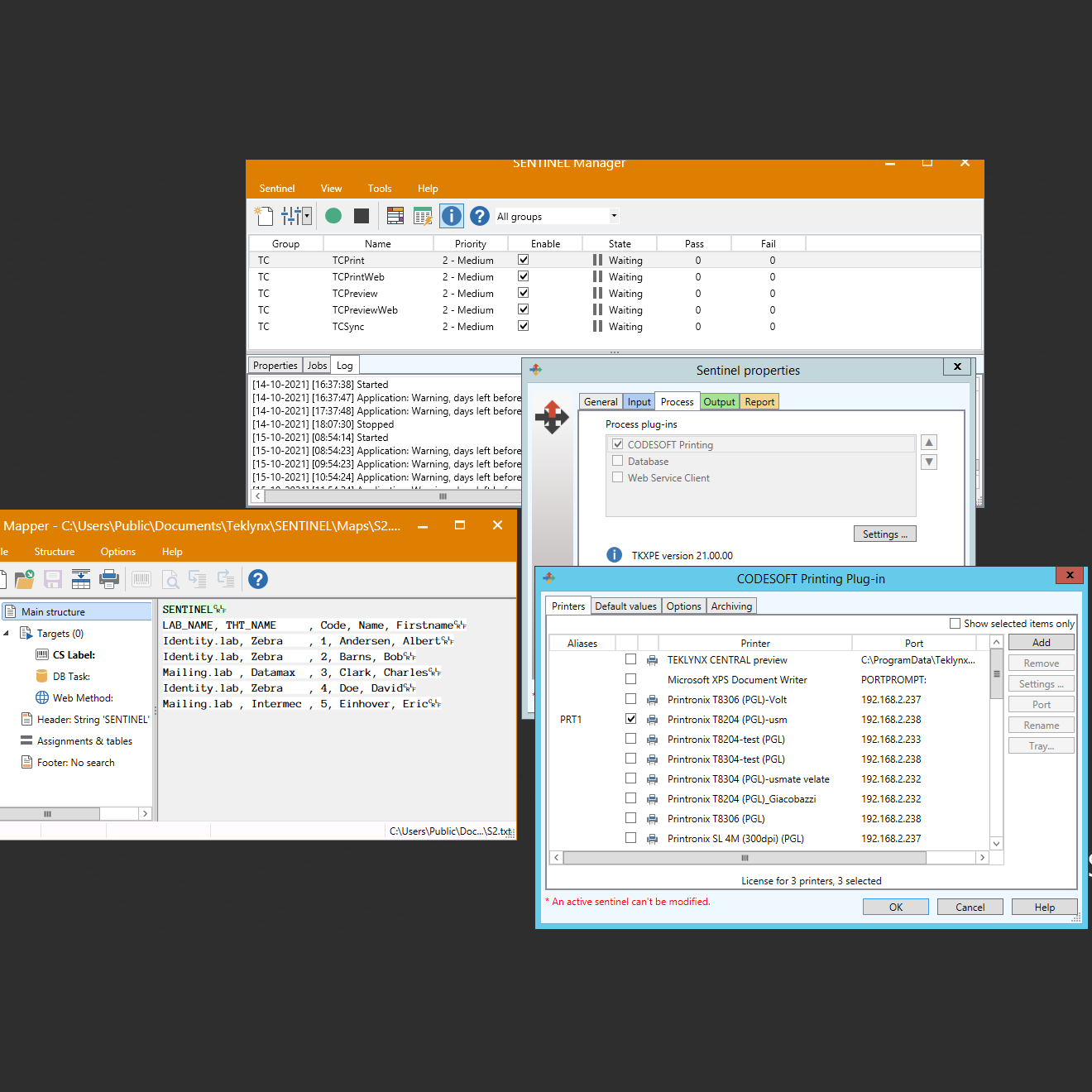Toggle the blue information icon in Manager toolbar
1092x1092 pixels.
pyautogui.click(x=452, y=216)
